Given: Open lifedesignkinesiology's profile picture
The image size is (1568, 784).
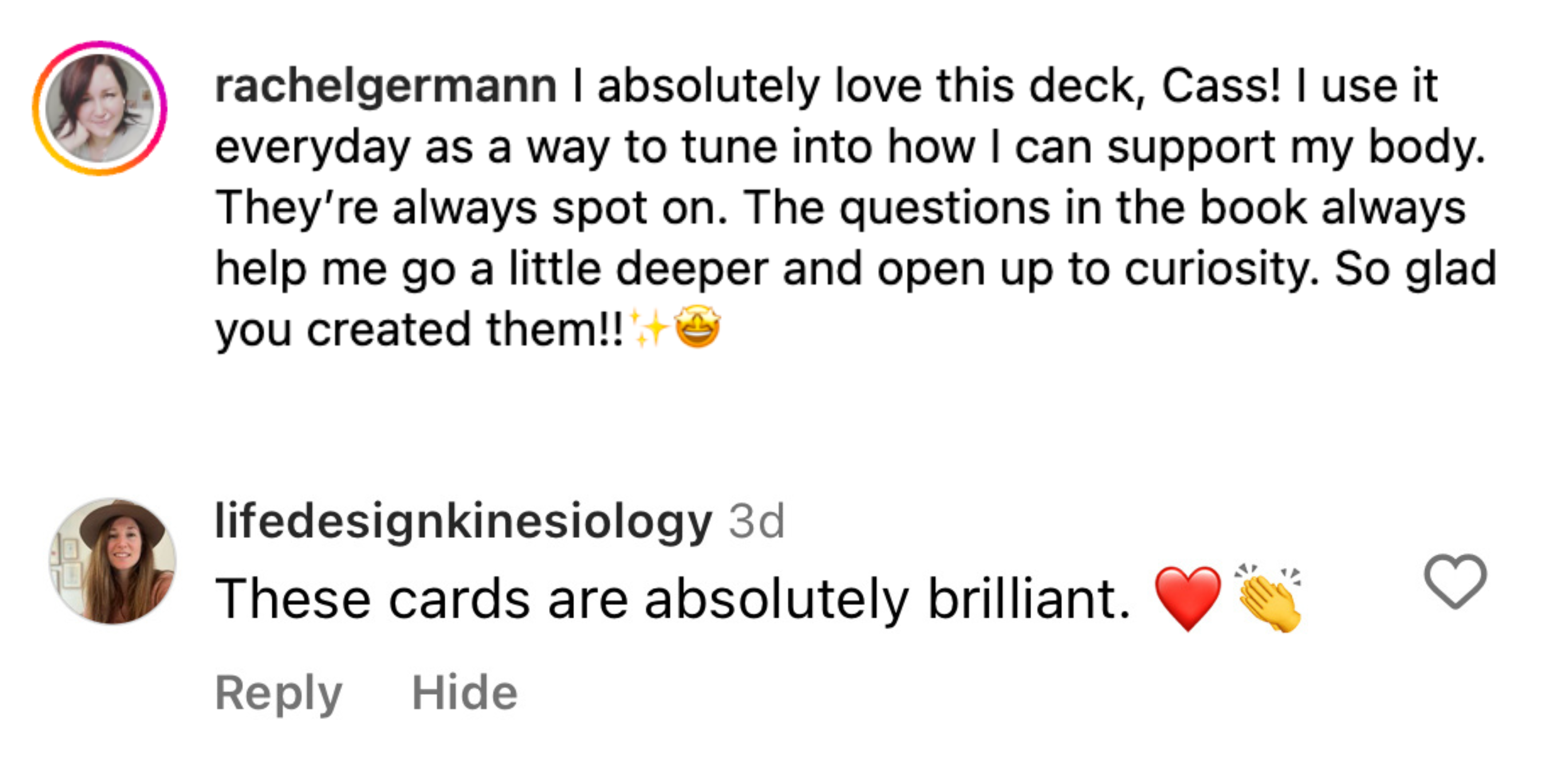Looking at the screenshot, I should (112, 561).
